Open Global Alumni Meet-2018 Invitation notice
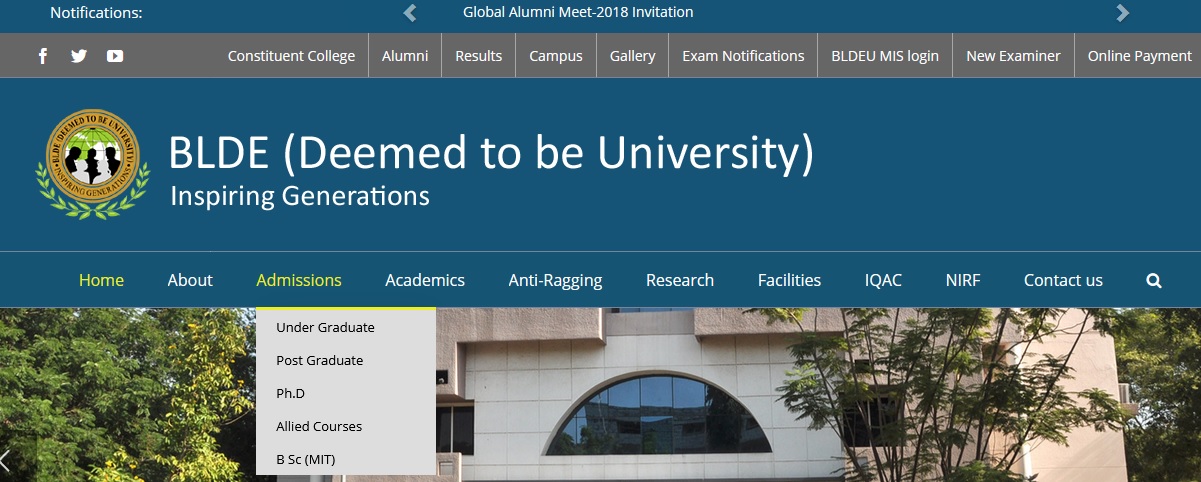 pos(578,12)
